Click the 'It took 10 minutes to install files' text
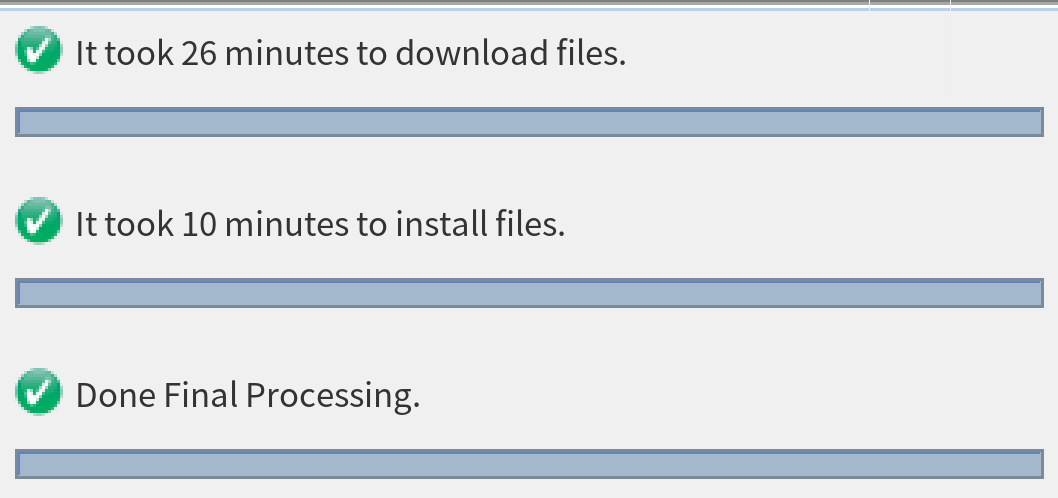Screen dimensions: 1058x498 [x=320, y=223]
